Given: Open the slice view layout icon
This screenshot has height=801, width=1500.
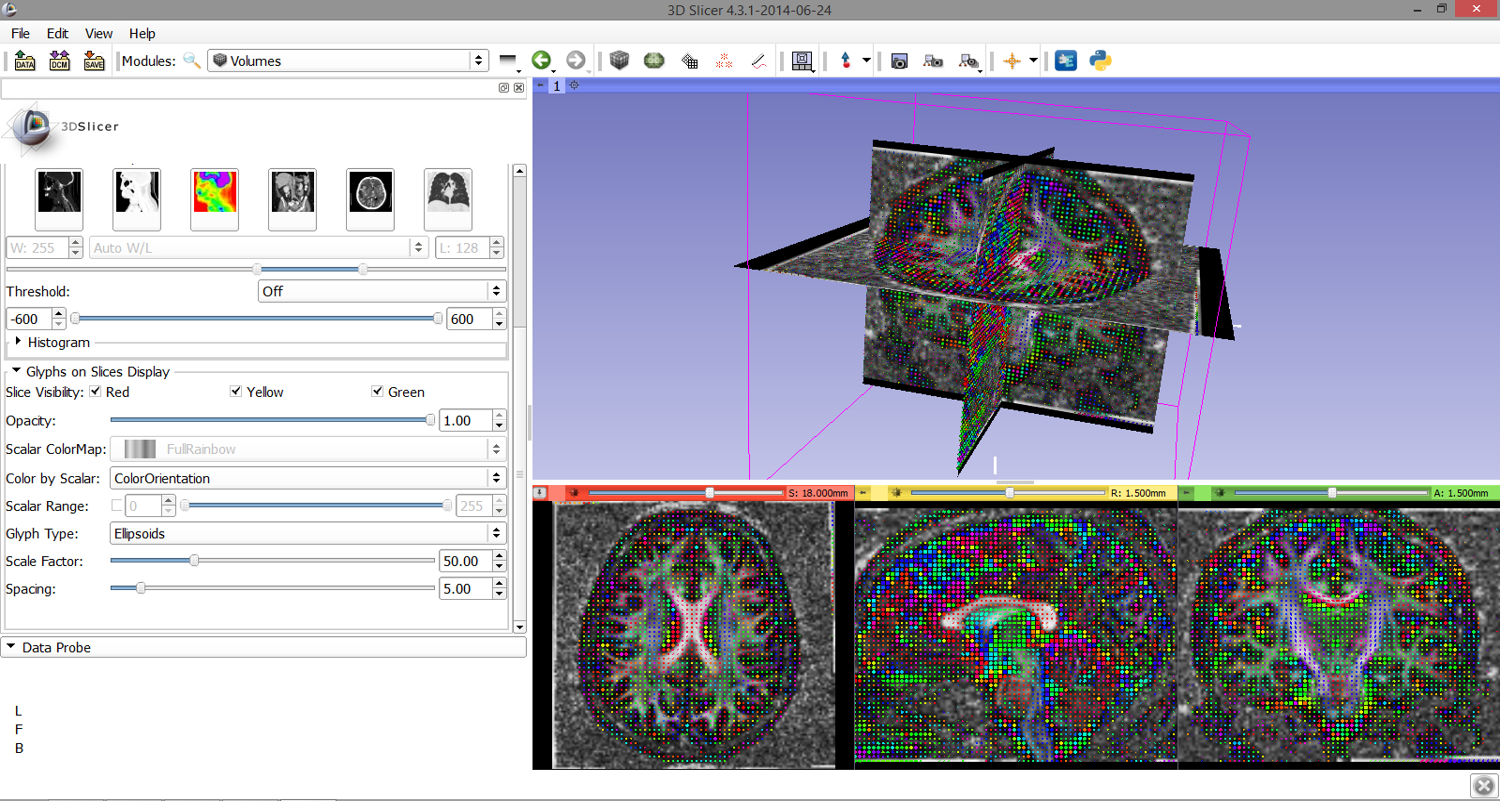Looking at the screenshot, I should click(800, 61).
